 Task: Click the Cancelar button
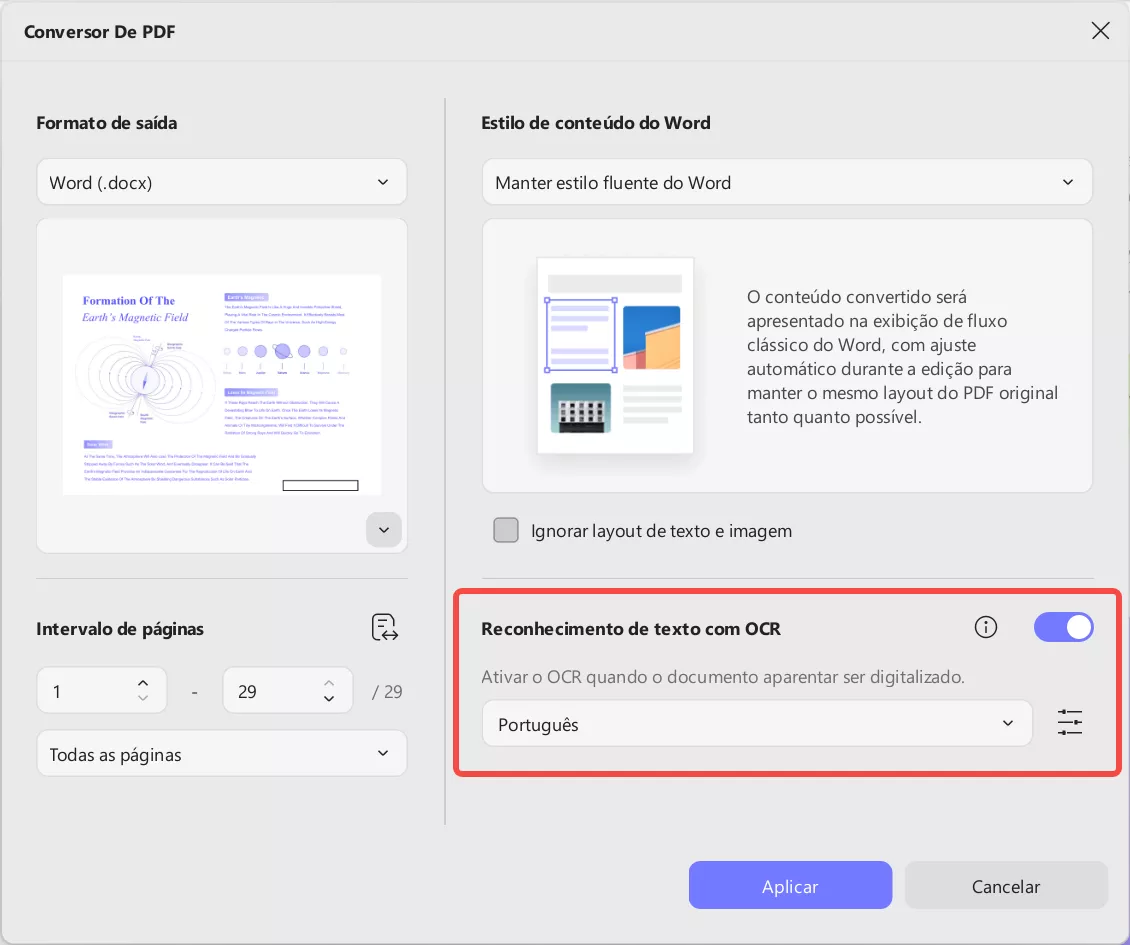pos(1005,885)
